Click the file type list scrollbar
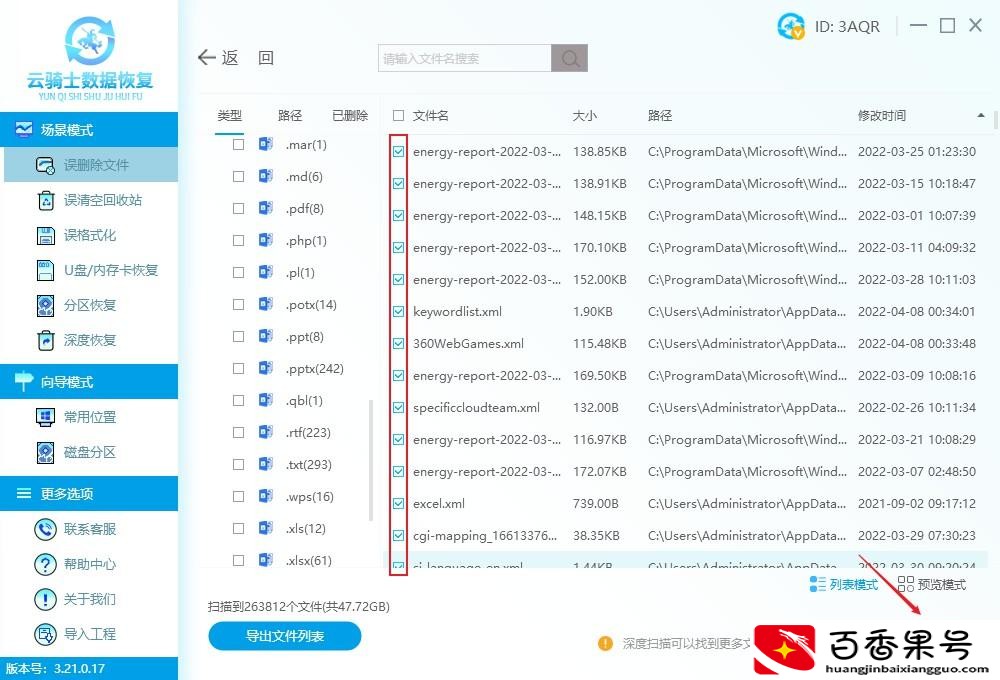 (371, 459)
